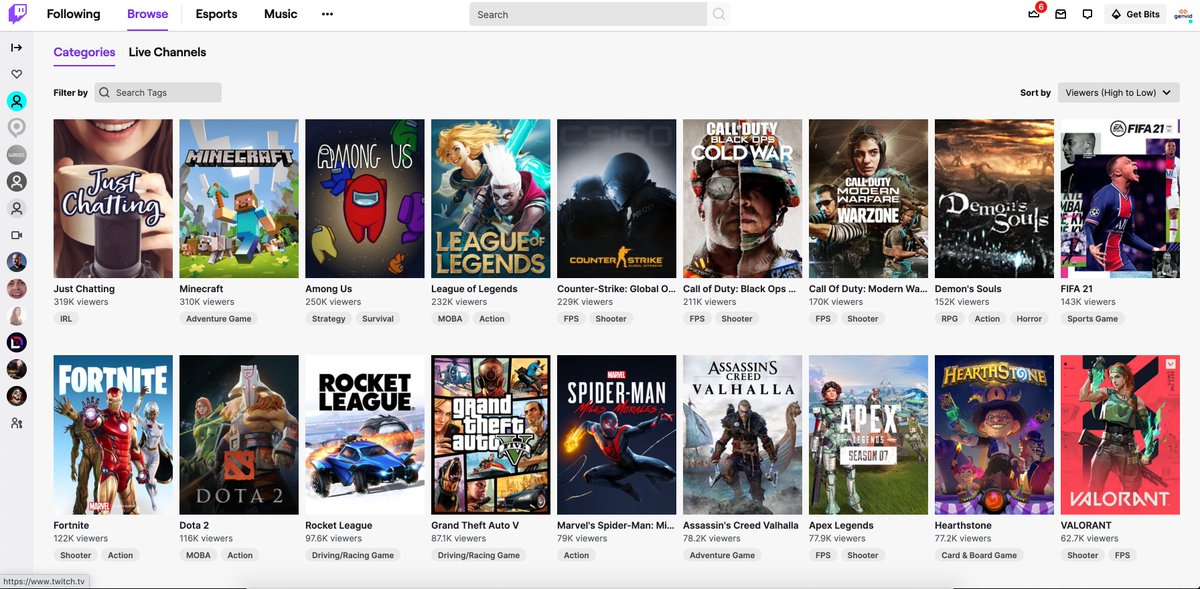Toggle the FPS tag under Fortnite
1200x589 pixels.
[75, 555]
